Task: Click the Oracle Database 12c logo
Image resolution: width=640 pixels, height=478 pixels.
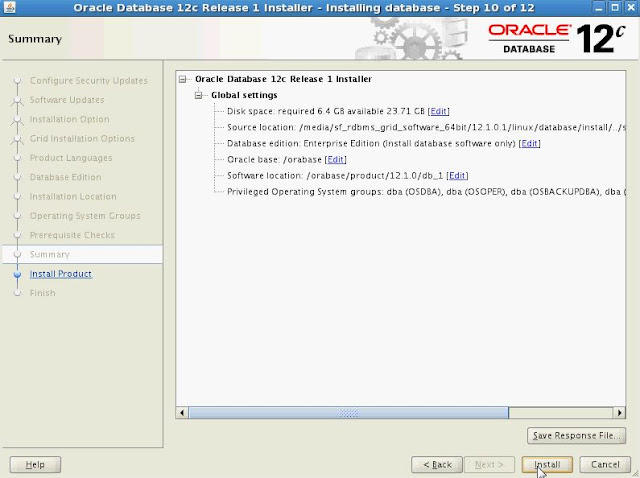Action: [x=557, y=39]
